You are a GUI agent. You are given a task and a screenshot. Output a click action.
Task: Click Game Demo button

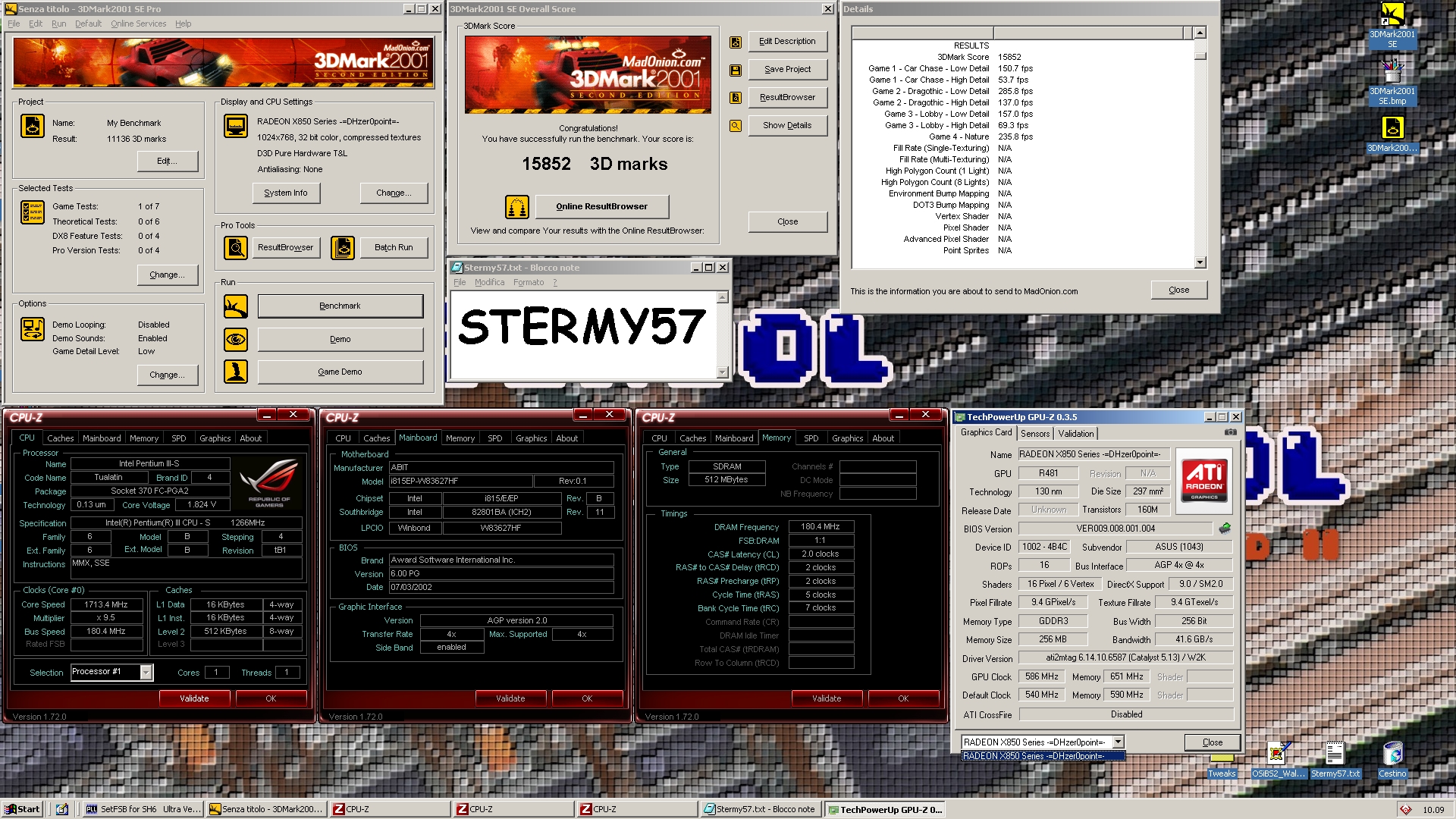coord(340,372)
